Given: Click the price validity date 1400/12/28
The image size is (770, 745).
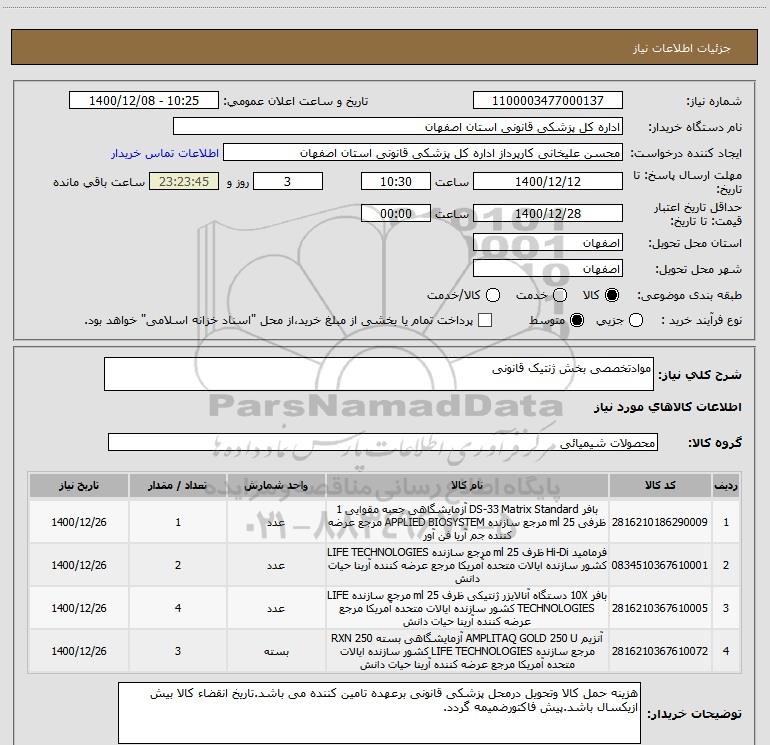Looking at the screenshot, I should [548, 213].
